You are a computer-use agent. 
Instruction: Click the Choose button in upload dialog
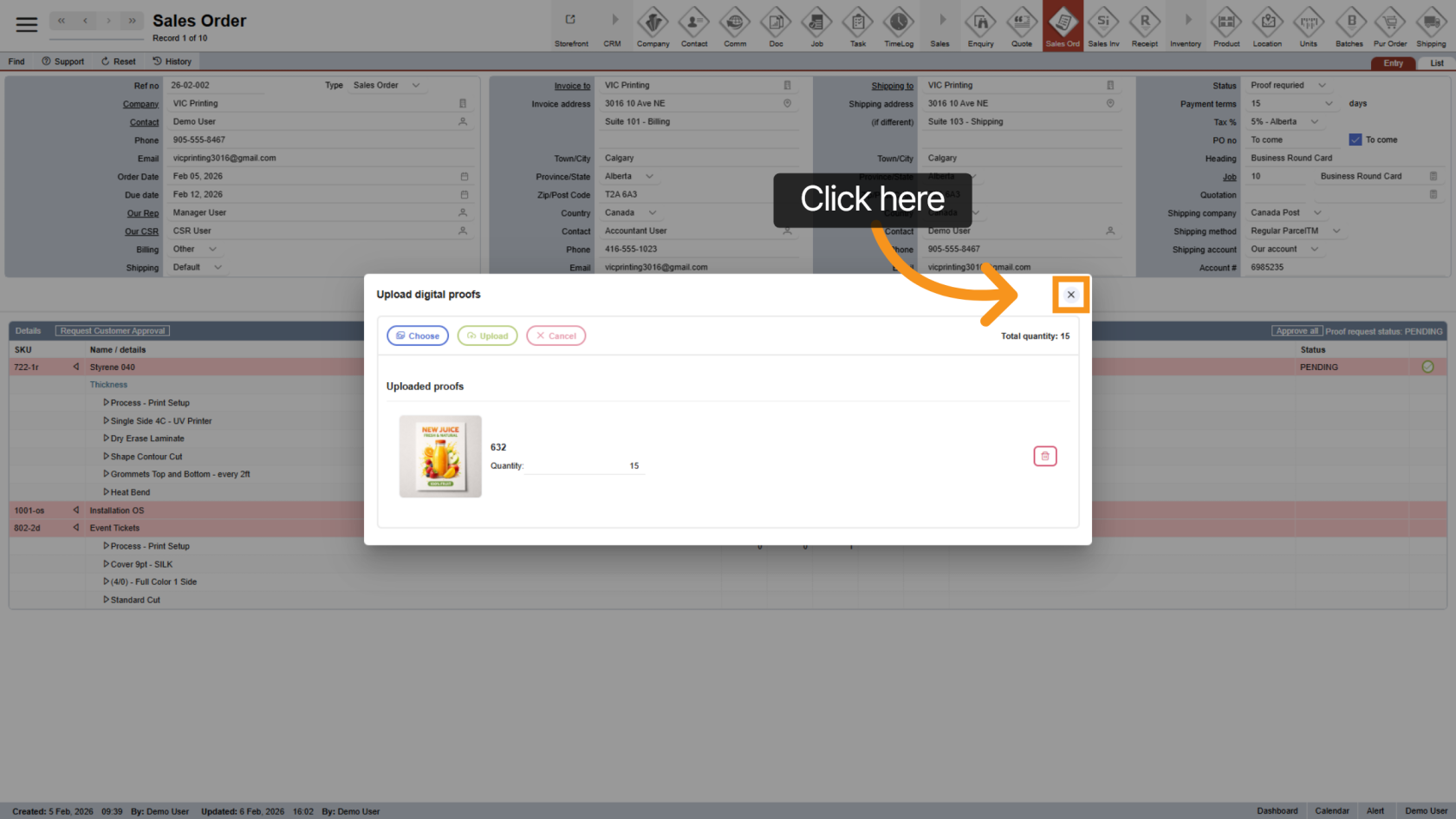point(418,336)
